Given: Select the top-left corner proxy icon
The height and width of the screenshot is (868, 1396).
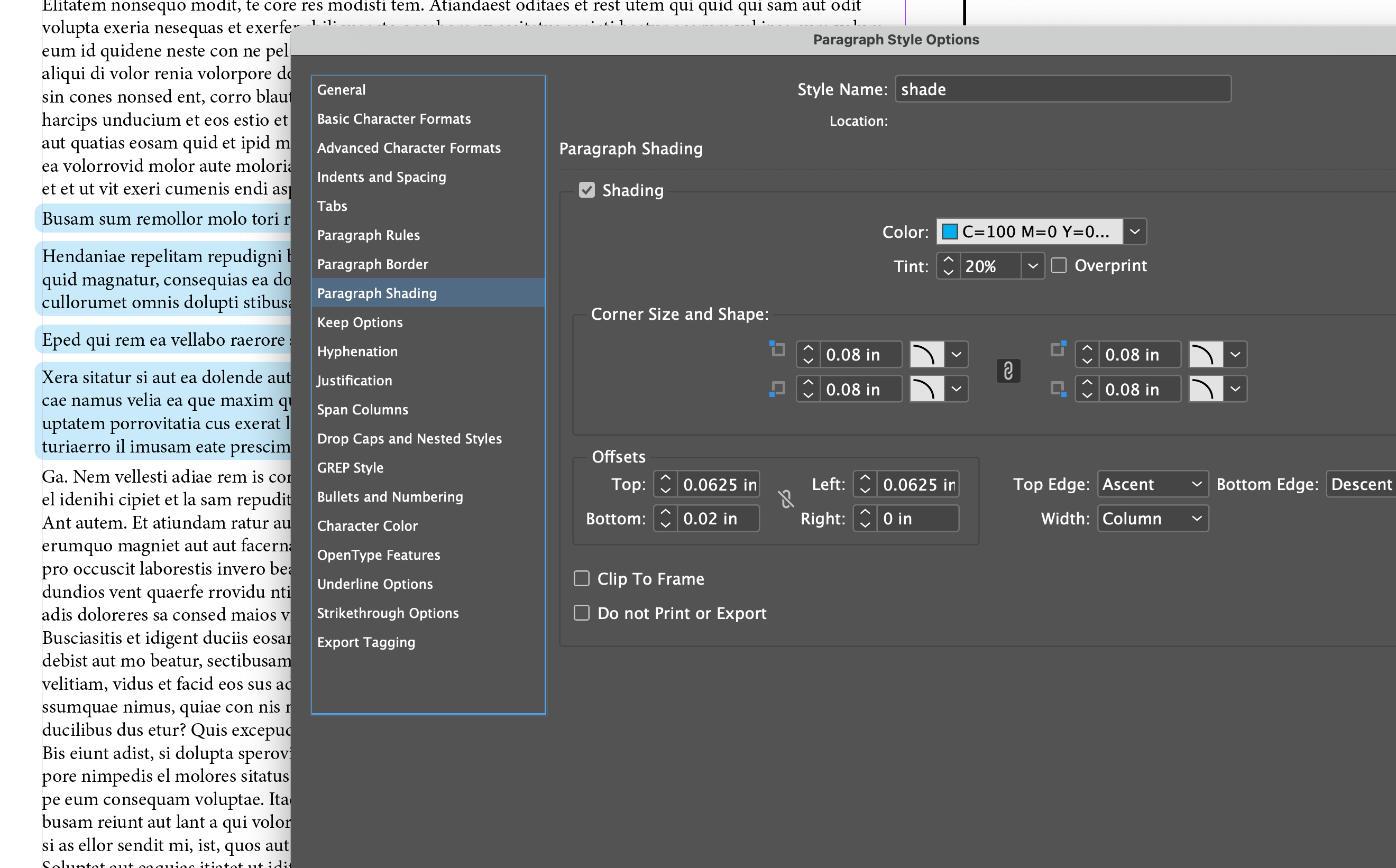Looking at the screenshot, I should pyautogui.click(x=776, y=349).
